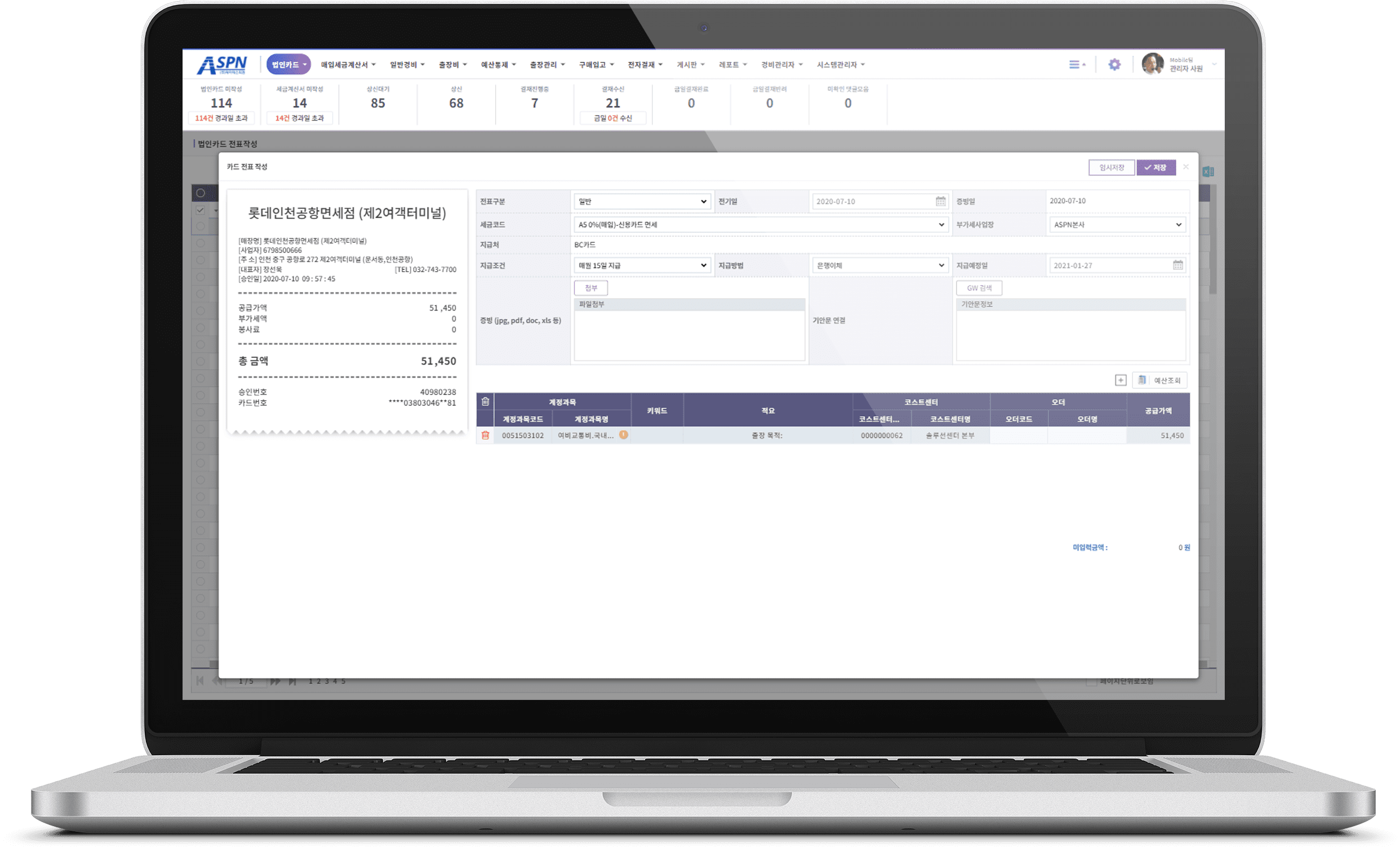Image resolution: width=1400 pixels, height=847 pixels.
Task: Click the 예산조회 document icon
Action: coord(1142,380)
